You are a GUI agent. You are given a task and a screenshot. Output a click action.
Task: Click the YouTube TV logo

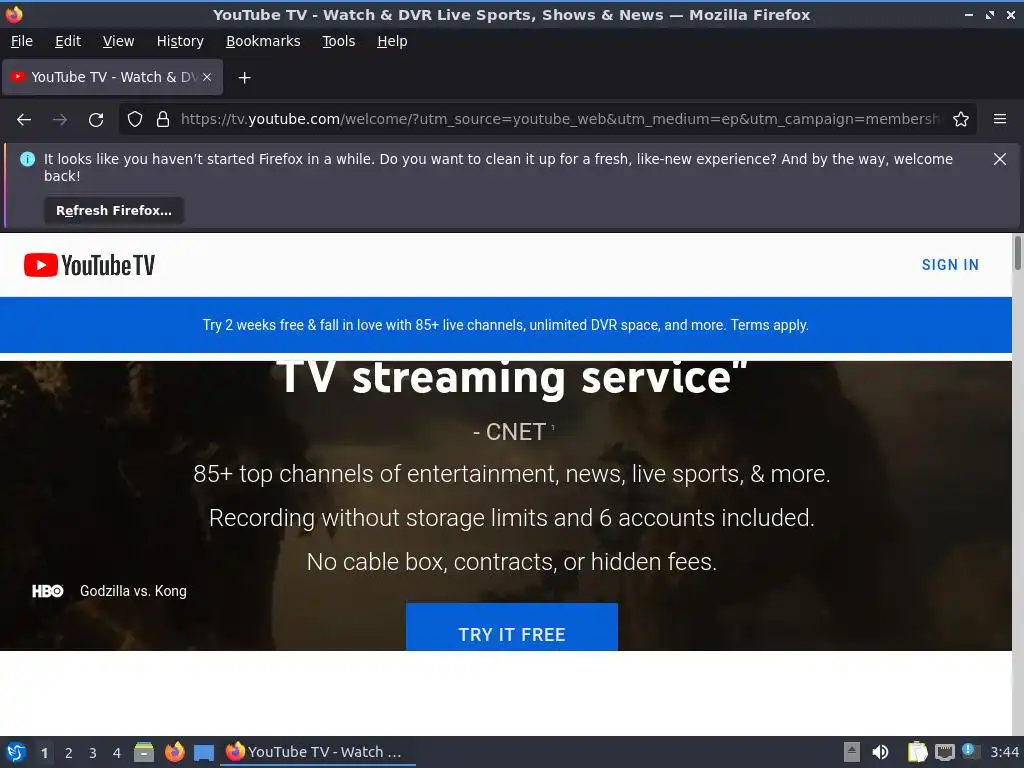(x=89, y=265)
